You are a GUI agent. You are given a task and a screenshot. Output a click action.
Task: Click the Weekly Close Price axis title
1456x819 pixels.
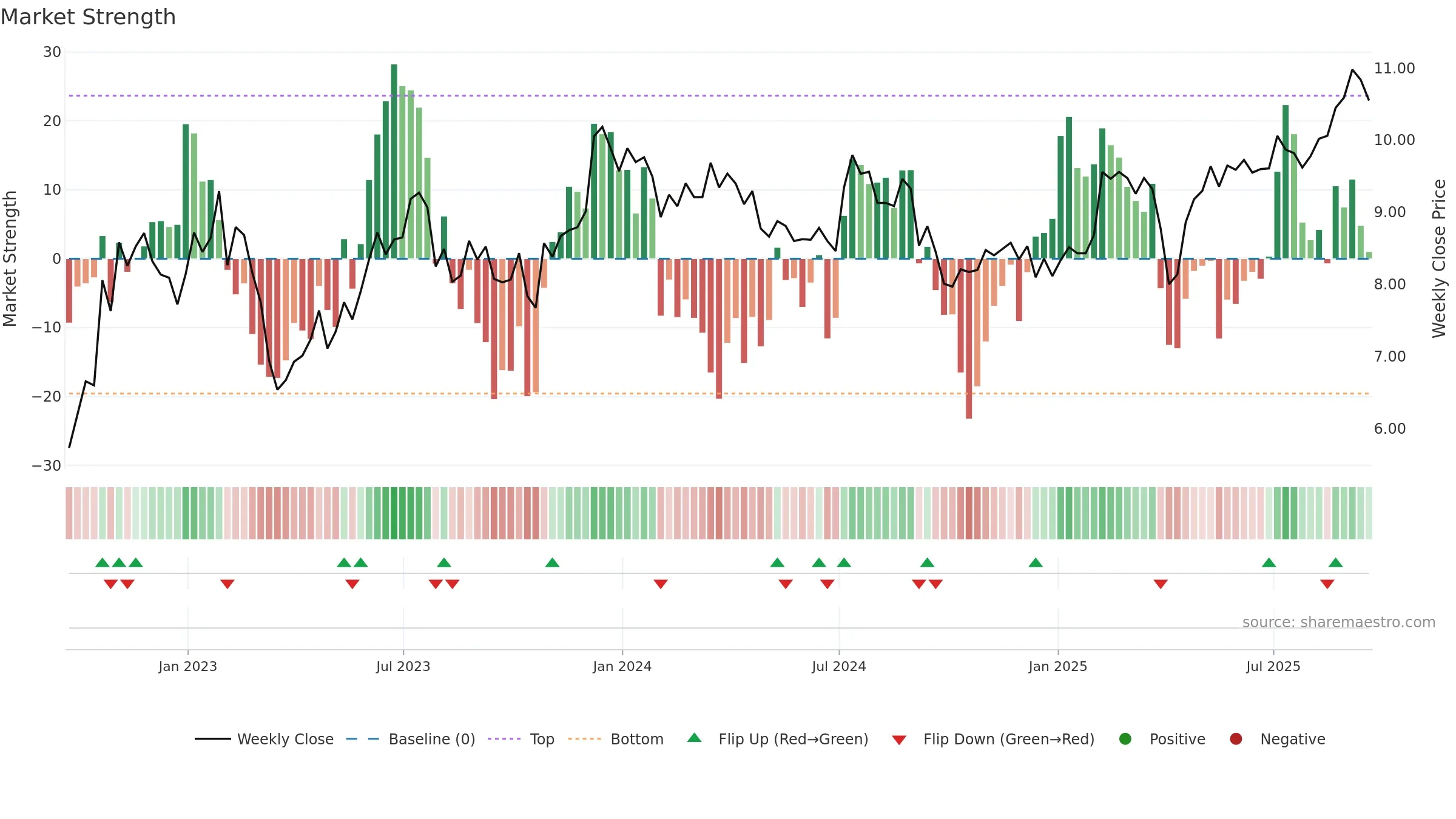pos(1439,258)
